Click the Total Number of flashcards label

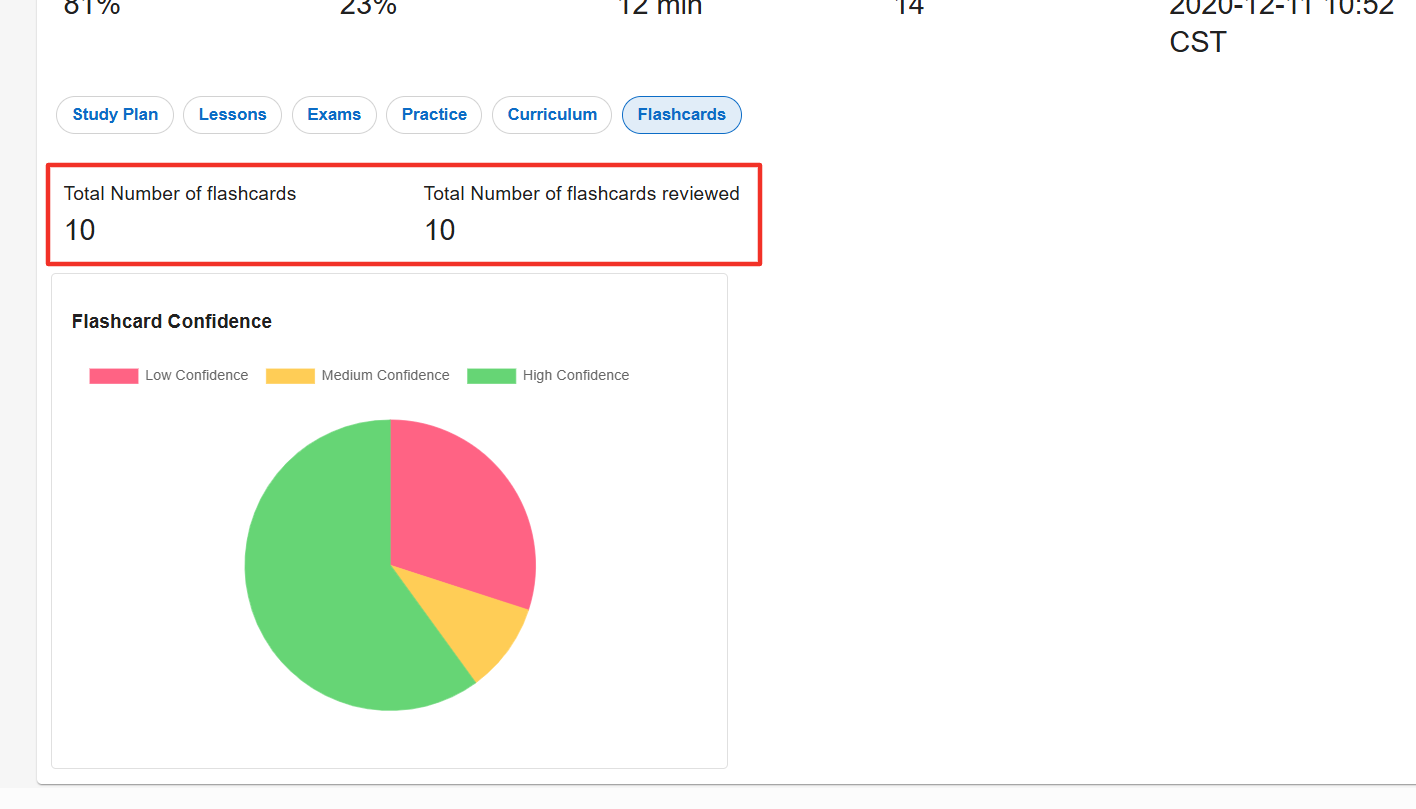180,194
